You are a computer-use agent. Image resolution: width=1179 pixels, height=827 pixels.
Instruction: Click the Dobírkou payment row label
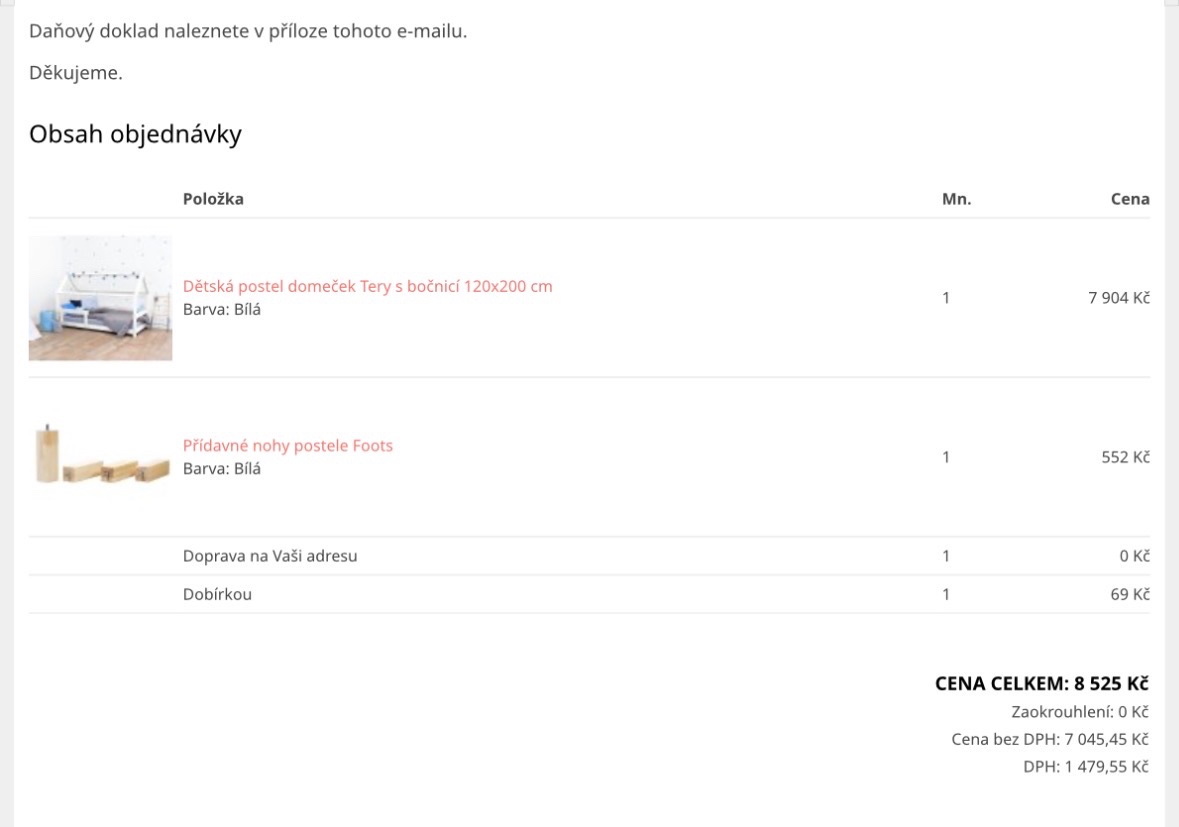(217, 595)
